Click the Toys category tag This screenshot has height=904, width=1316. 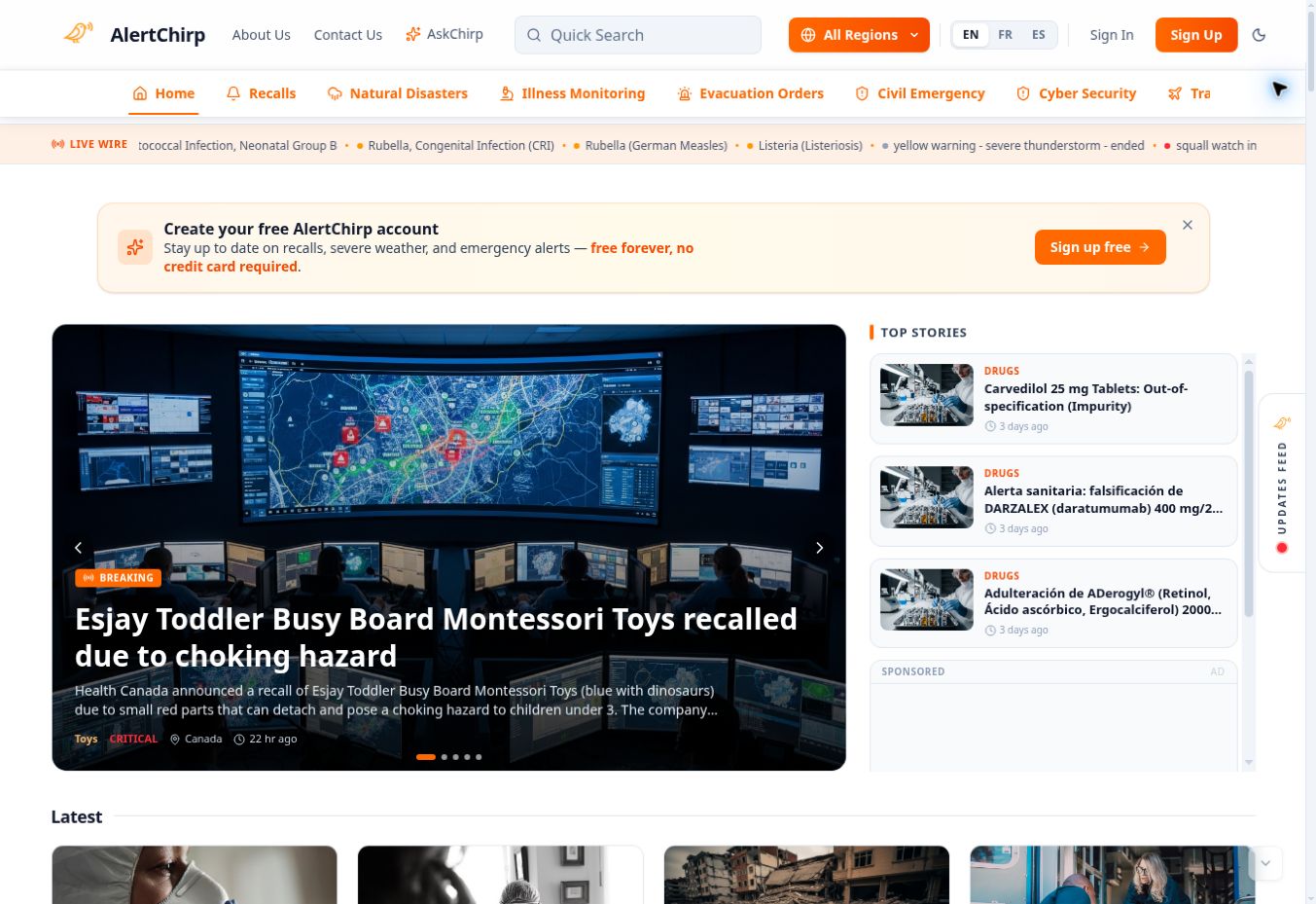pyautogui.click(x=86, y=739)
